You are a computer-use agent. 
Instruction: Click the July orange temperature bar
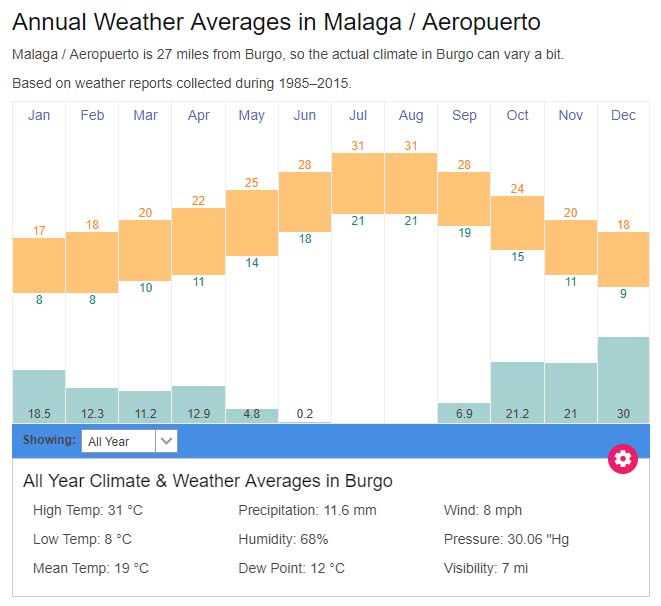click(358, 182)
